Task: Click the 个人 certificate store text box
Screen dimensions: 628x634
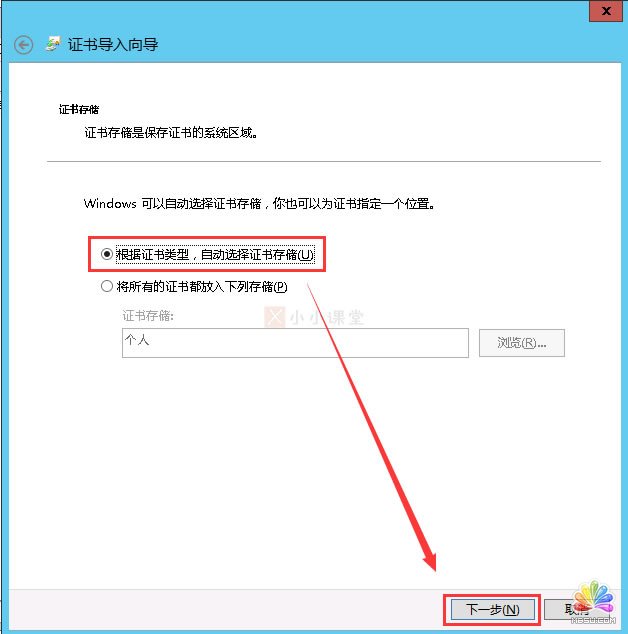Action: click(x=295, y=343)
